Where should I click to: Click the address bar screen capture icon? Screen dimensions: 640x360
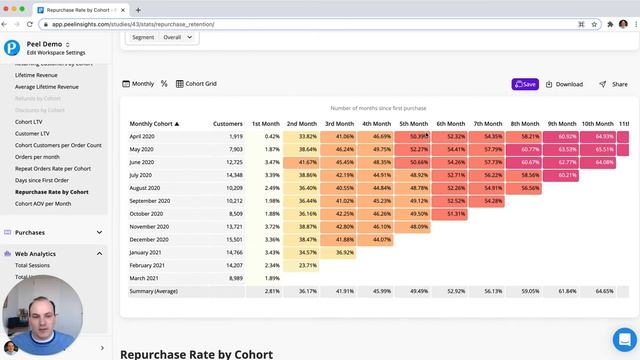pyautogui.click(x=581, y=24)
